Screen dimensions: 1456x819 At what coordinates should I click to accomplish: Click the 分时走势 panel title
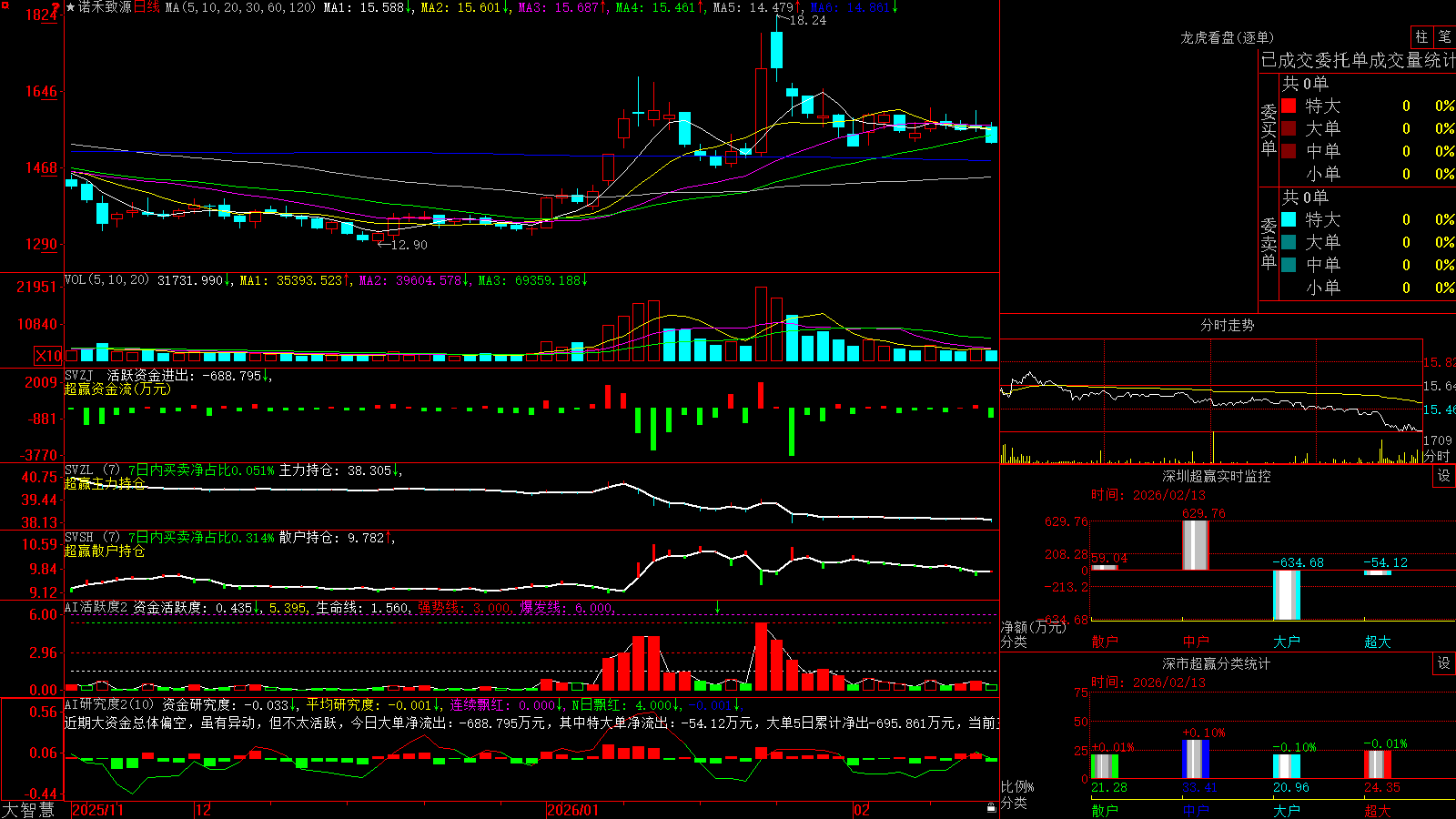(x=1227, y=325)
